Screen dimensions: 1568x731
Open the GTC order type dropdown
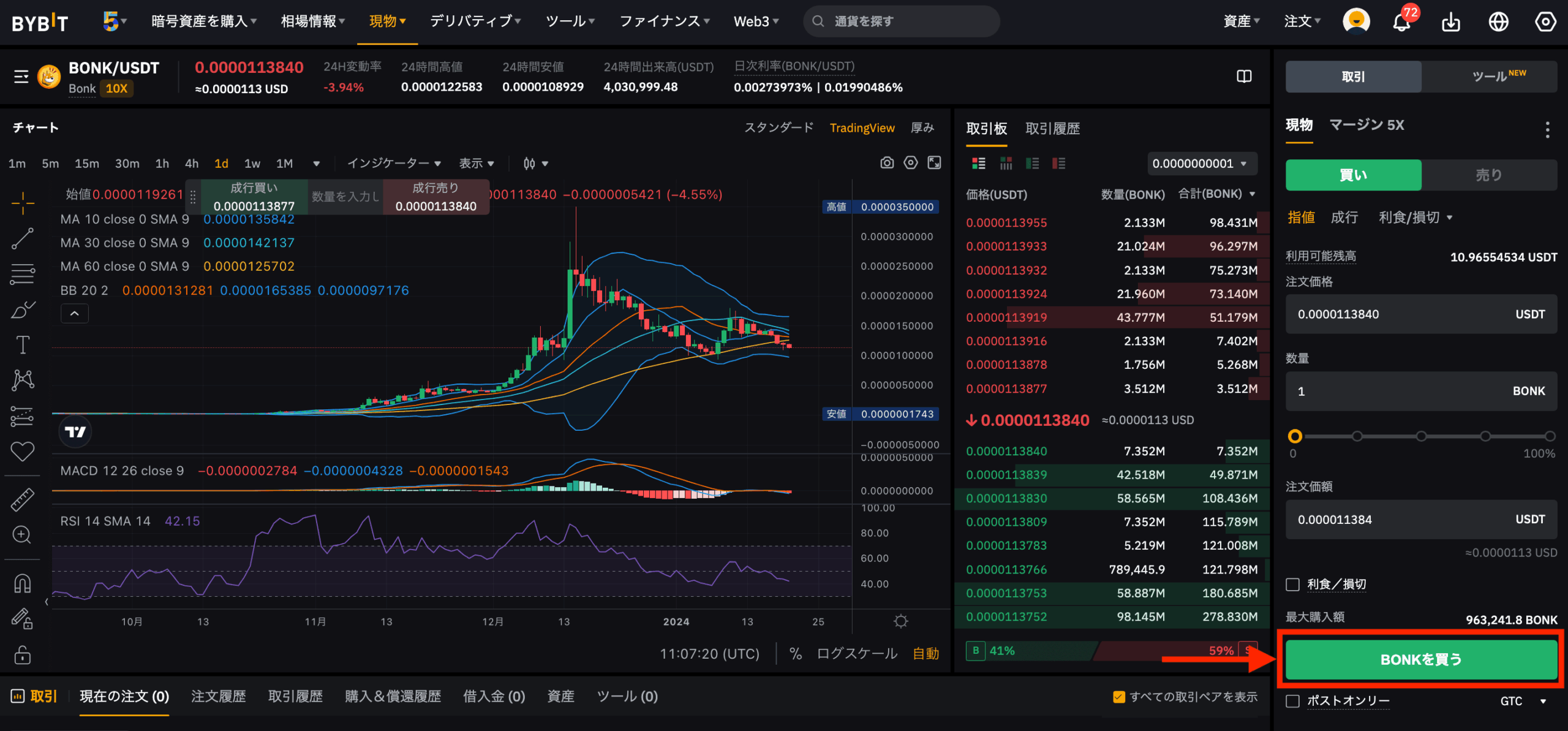click(x=1523, y=701)
